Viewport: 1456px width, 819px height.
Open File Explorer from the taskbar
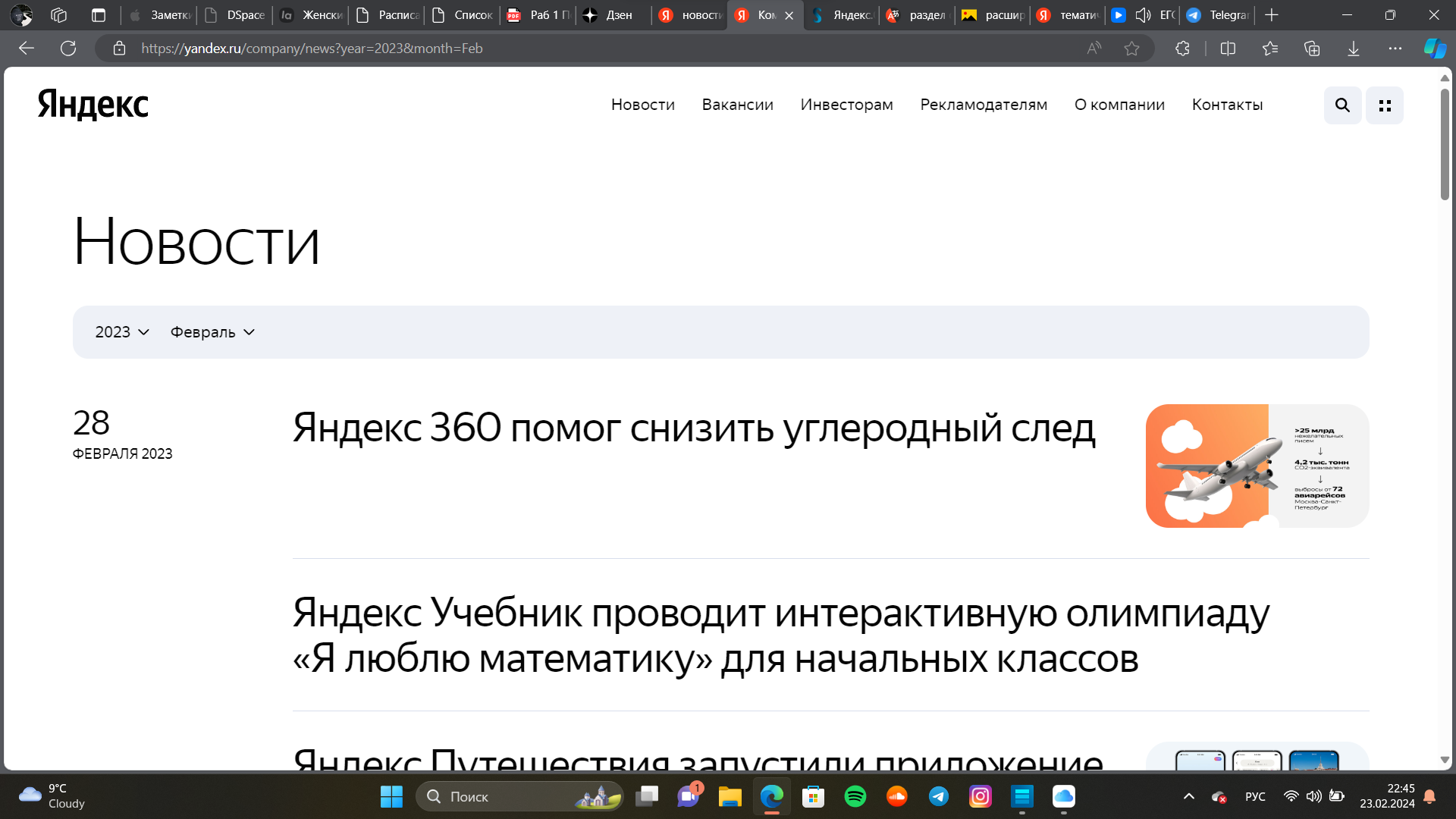pyautogui.click(x=730, y=796)
